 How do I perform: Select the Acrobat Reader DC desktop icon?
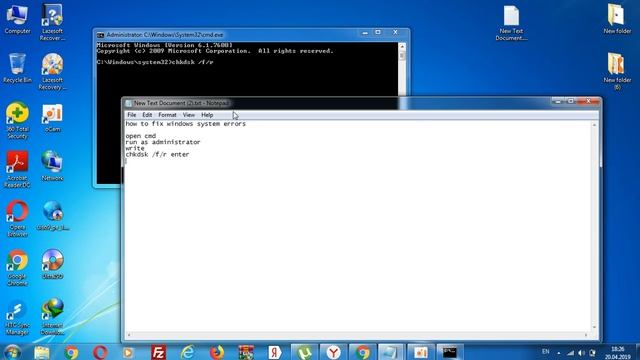pyautogui.click(x=17, y=170)
